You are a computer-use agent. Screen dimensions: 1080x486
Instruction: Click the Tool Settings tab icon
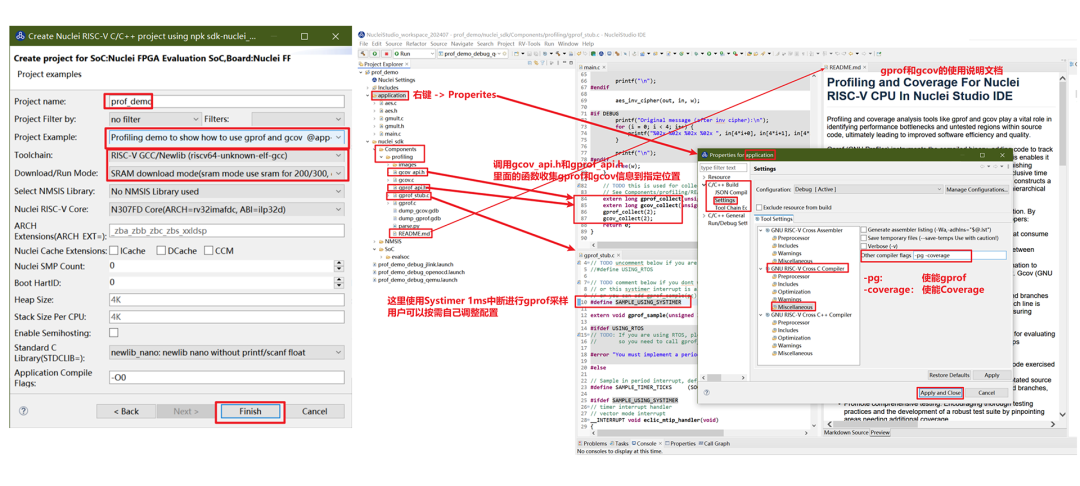tap(756, 219)
